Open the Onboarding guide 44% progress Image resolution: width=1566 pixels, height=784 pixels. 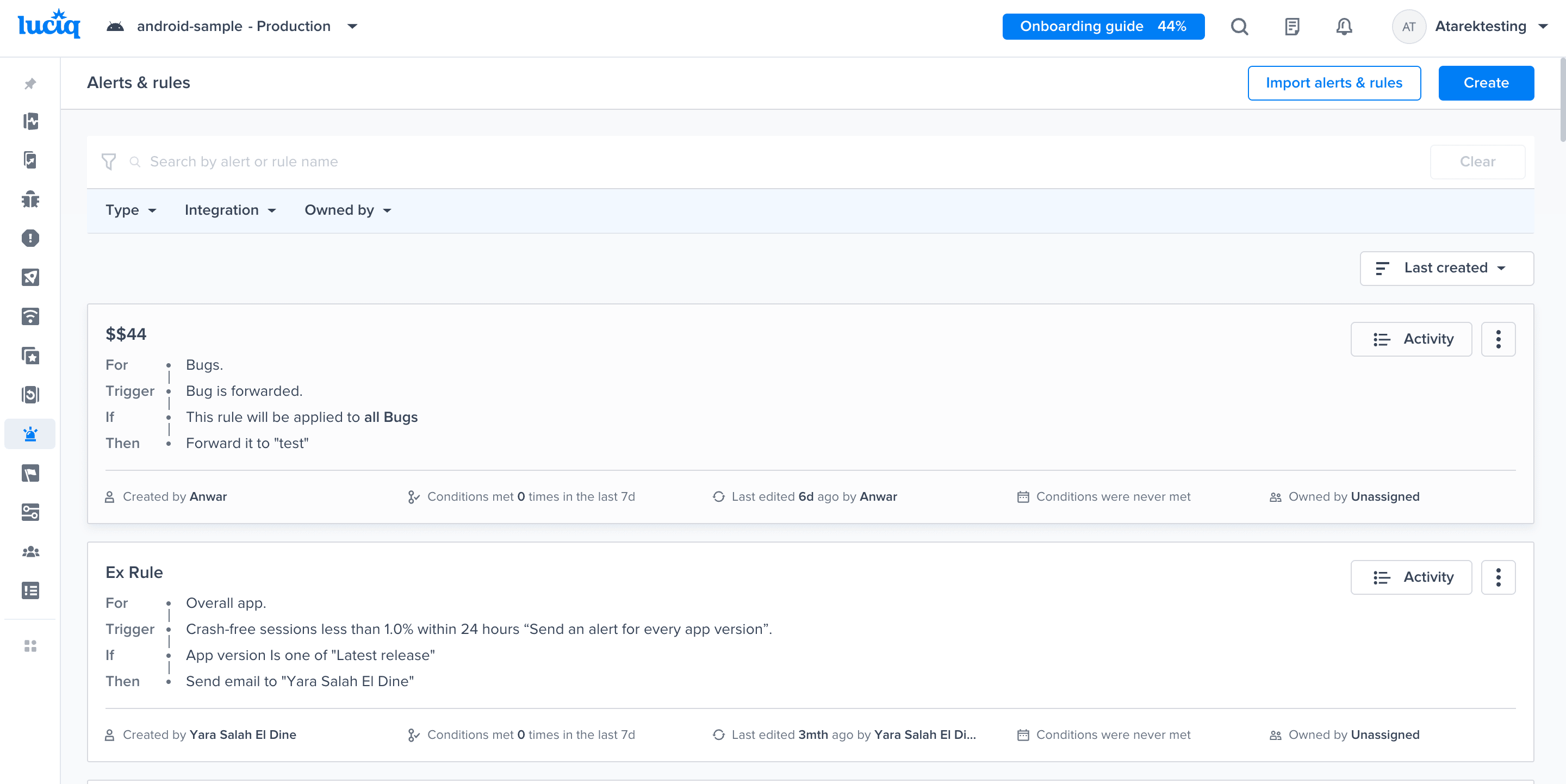(1103, 27)
